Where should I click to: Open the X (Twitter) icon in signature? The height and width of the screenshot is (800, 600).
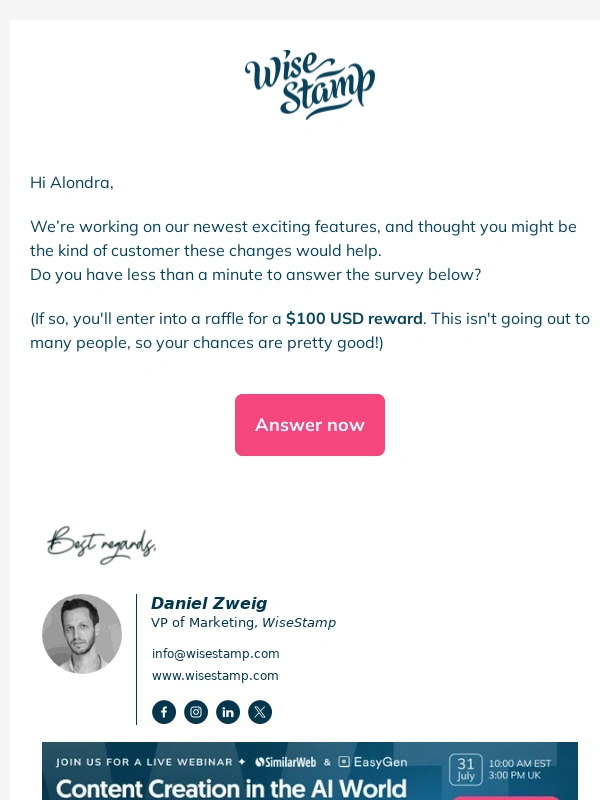pyautogui.click(x=260, y=712)
